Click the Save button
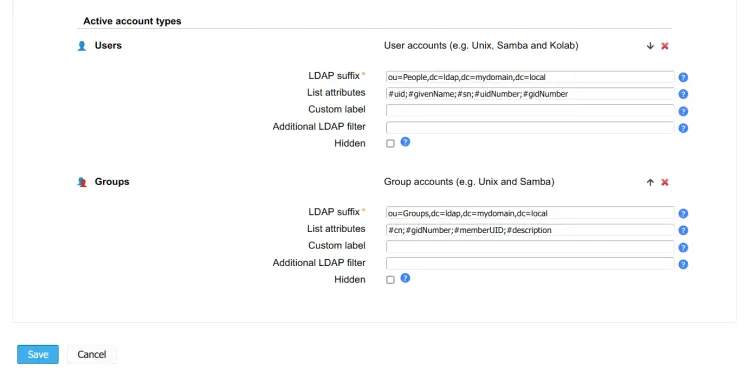Image resolution: width=750 pixels, height=373 pixels. (38, 354)
